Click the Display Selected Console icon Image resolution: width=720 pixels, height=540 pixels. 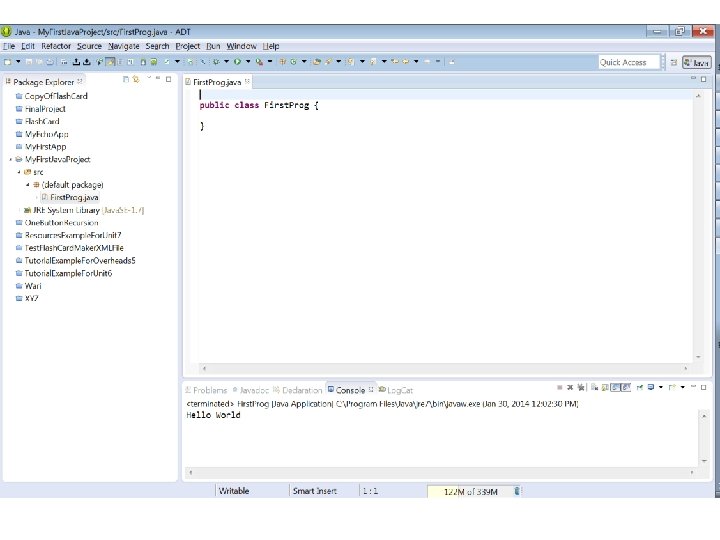[651, 388]
